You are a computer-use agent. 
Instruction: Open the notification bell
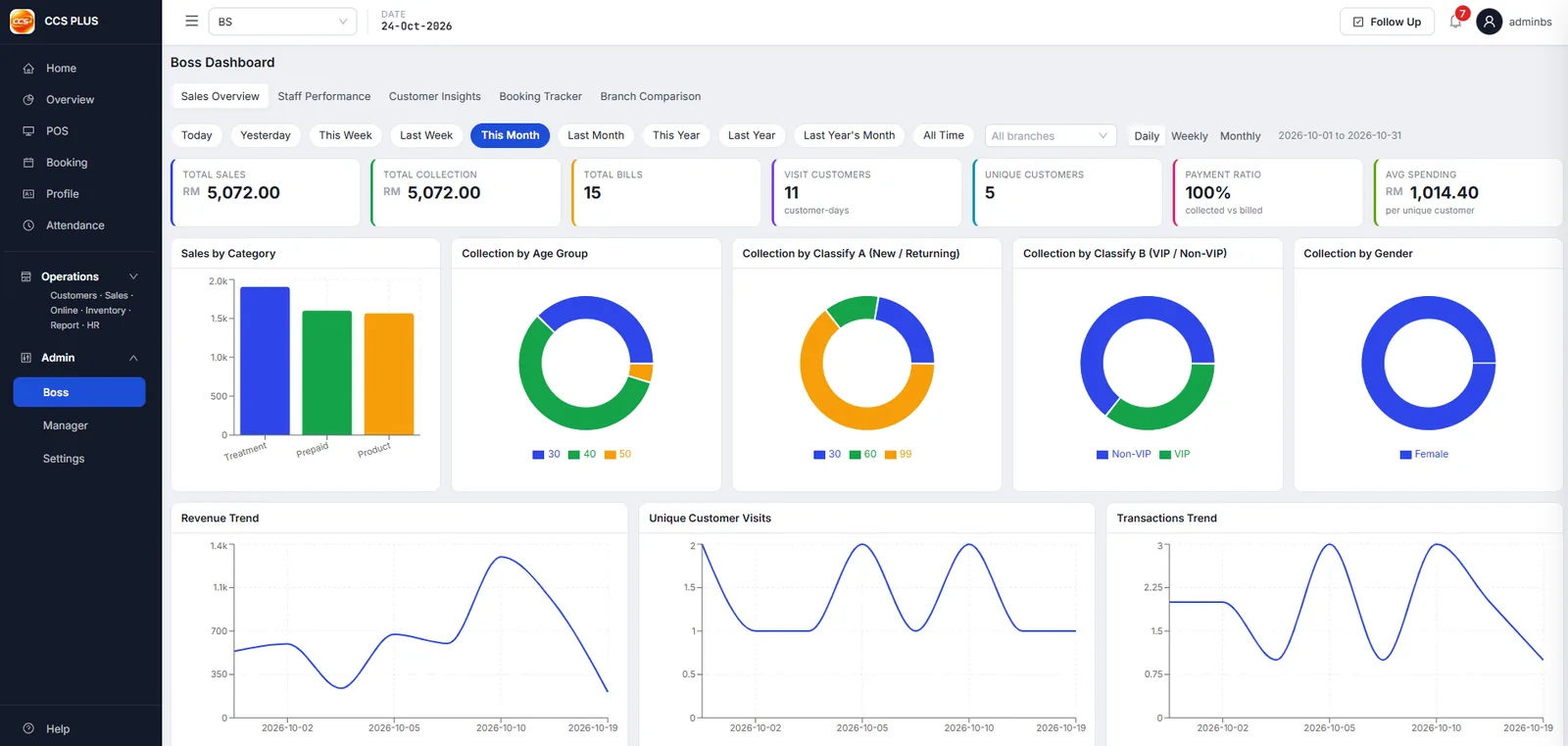[x=1455, y=22]
